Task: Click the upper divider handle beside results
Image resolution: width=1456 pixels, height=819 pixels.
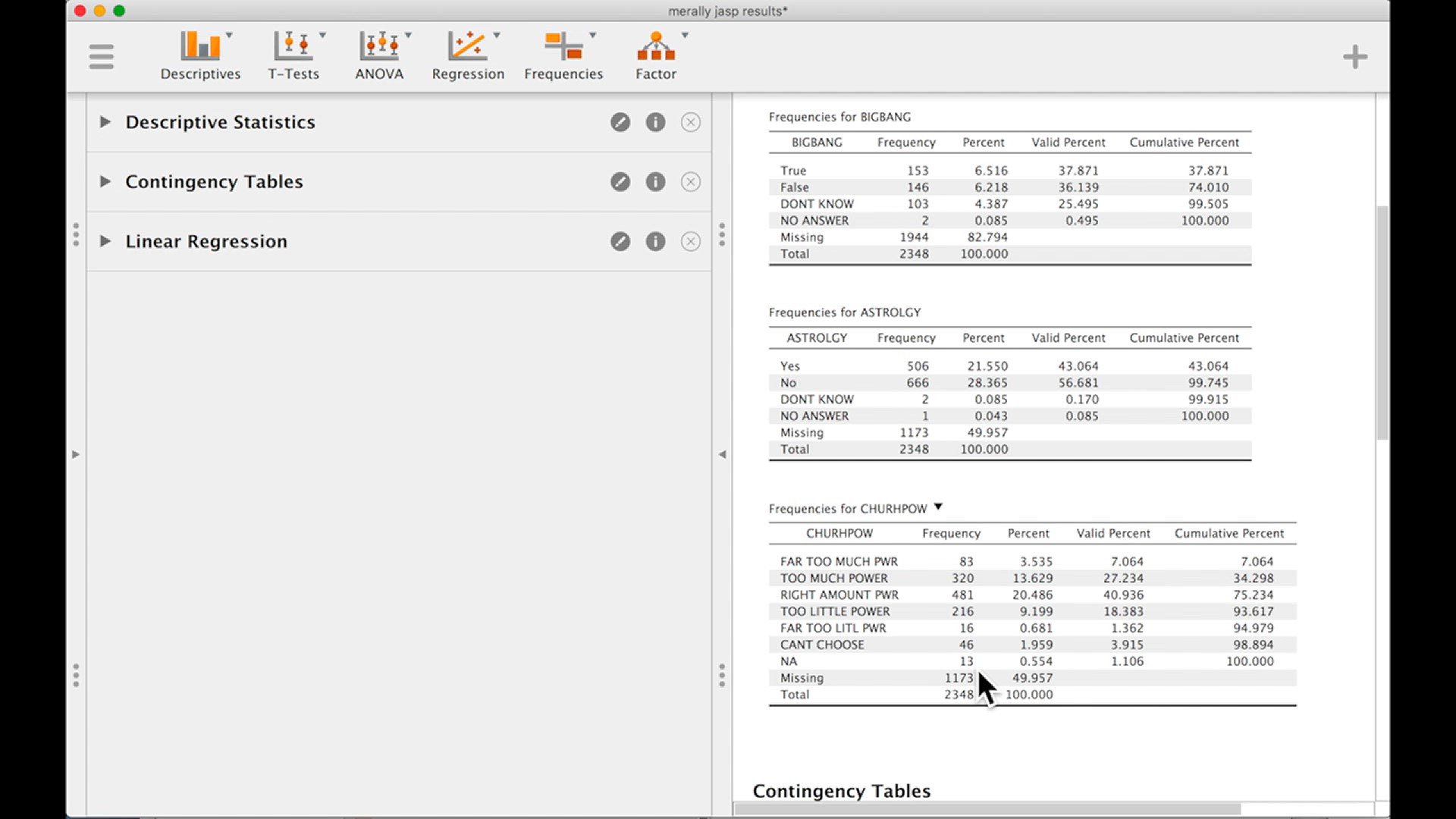Action: [x=722, y=234]
